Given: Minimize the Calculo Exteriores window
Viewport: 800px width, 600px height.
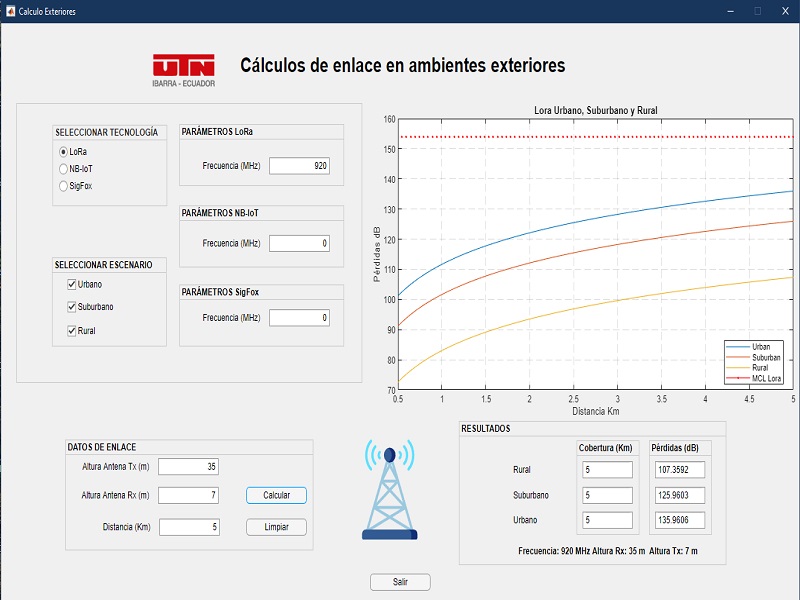Looking at the screenshot, I should [731, 11].
